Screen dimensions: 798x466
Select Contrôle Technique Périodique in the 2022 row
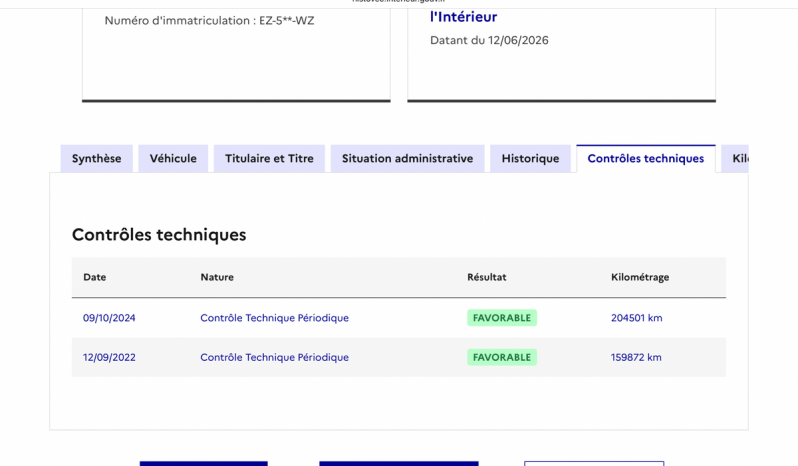274,357
